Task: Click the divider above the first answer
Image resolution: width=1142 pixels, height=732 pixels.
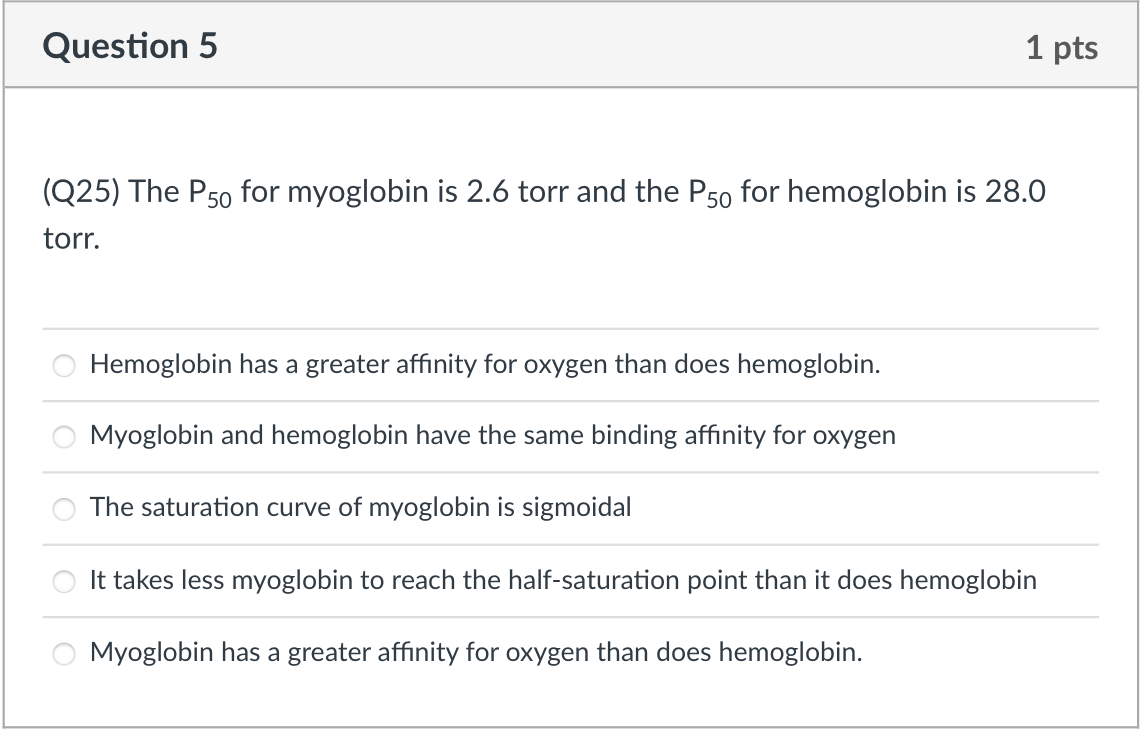Action: (570, 329)
